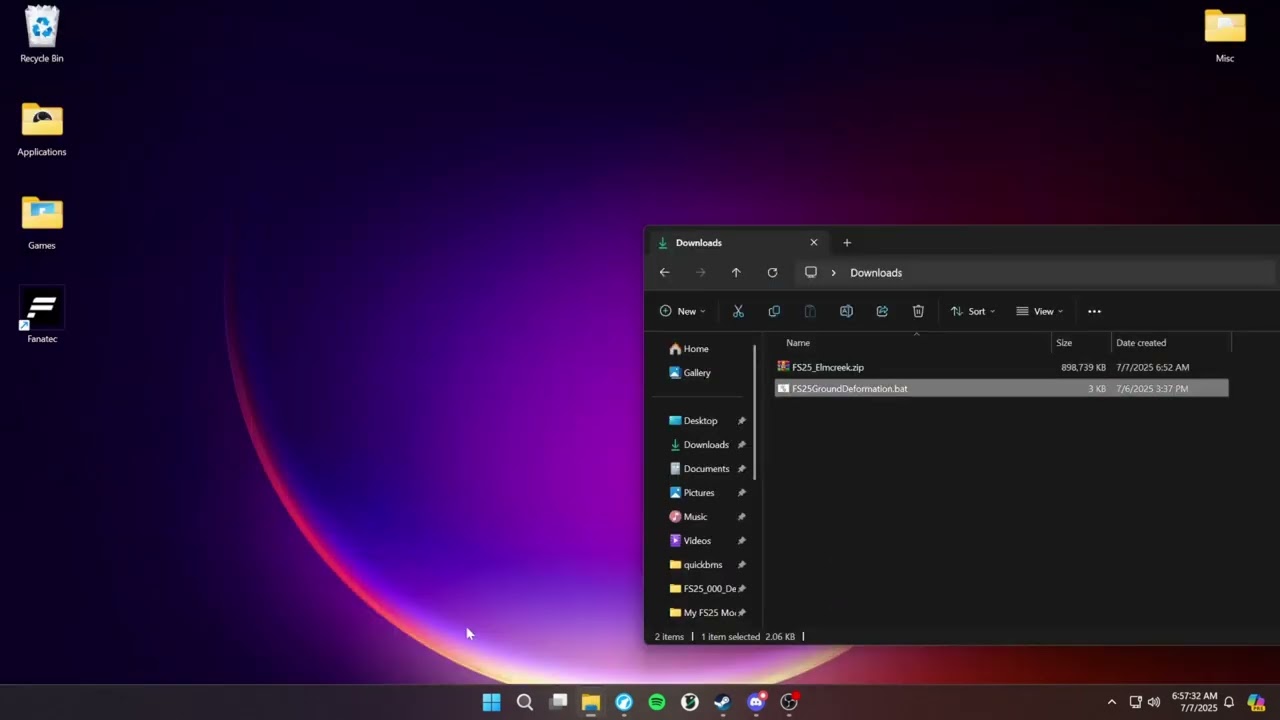
Task: Open the FS25_000_De folder in navigation pane
Action: 701,589
